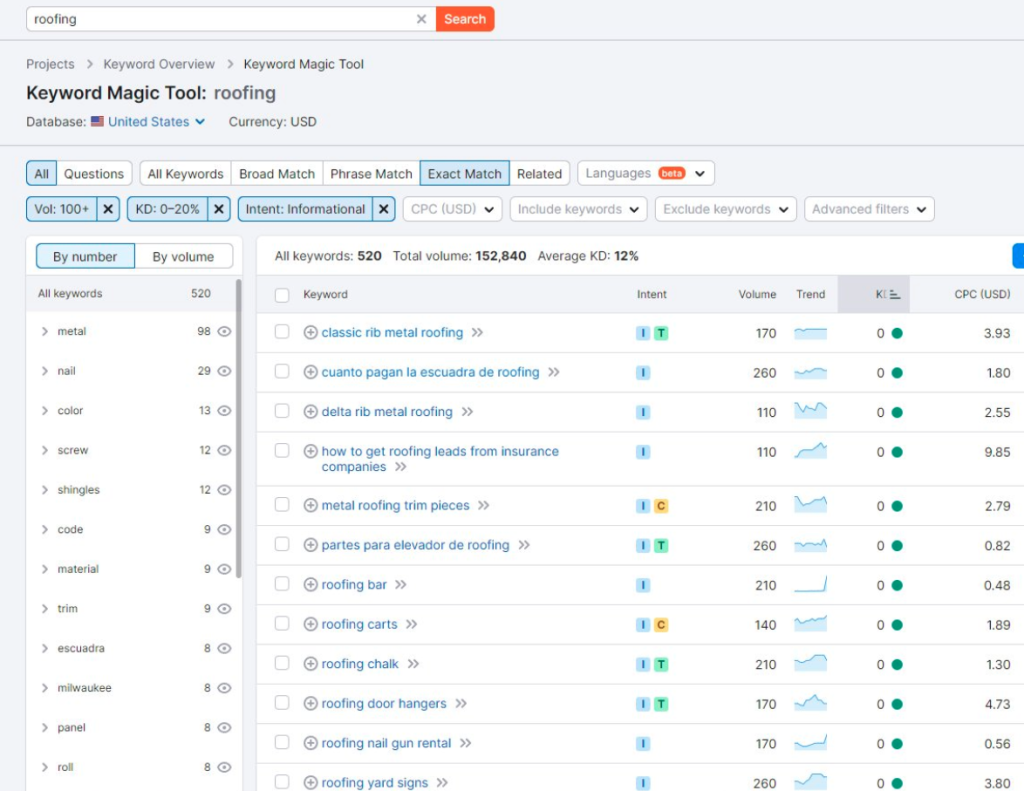
Task: Check classic rib metal roofing row checkbox
Action: pos(282,332)
